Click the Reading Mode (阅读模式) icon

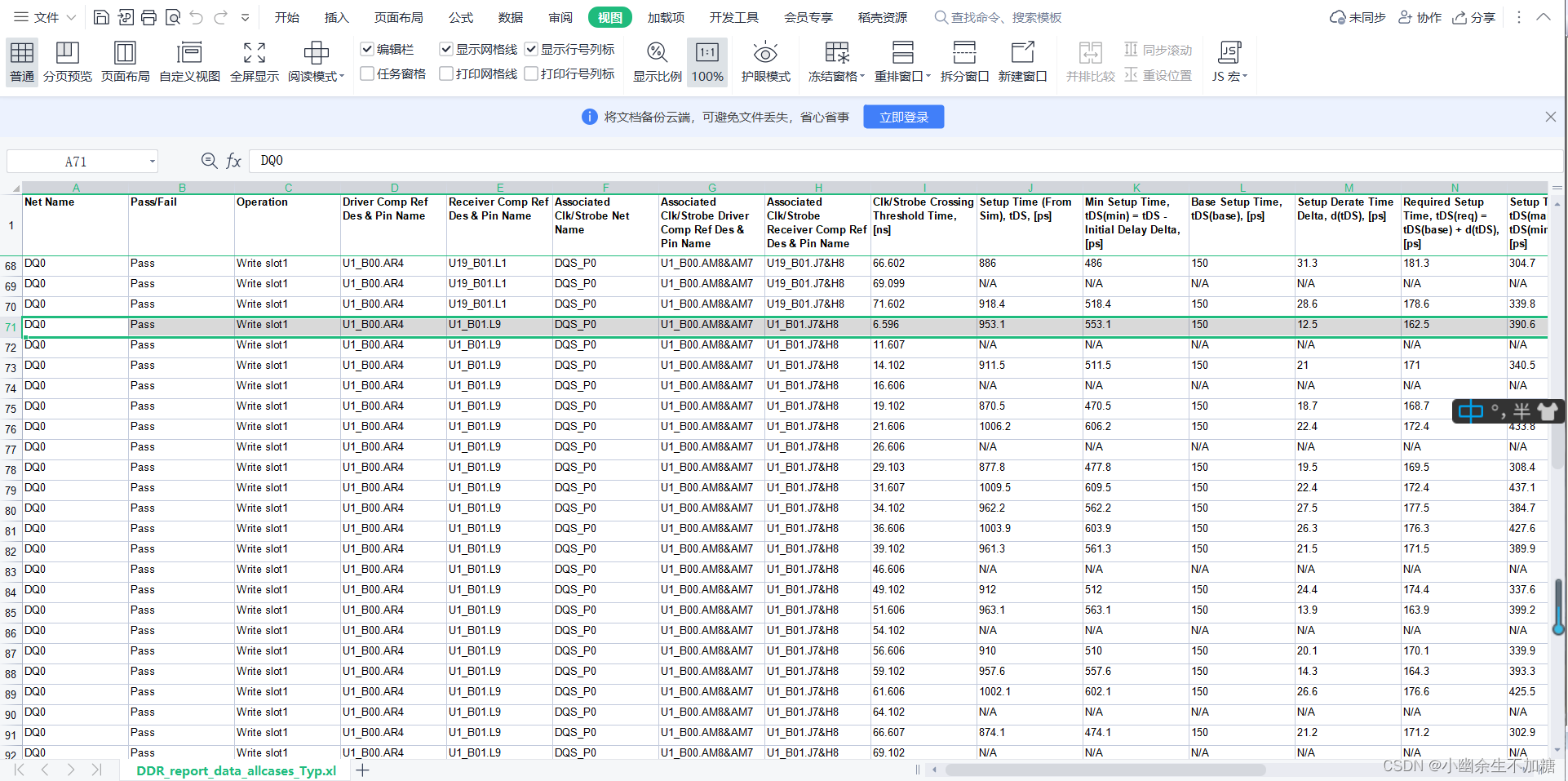click(316, 54)
